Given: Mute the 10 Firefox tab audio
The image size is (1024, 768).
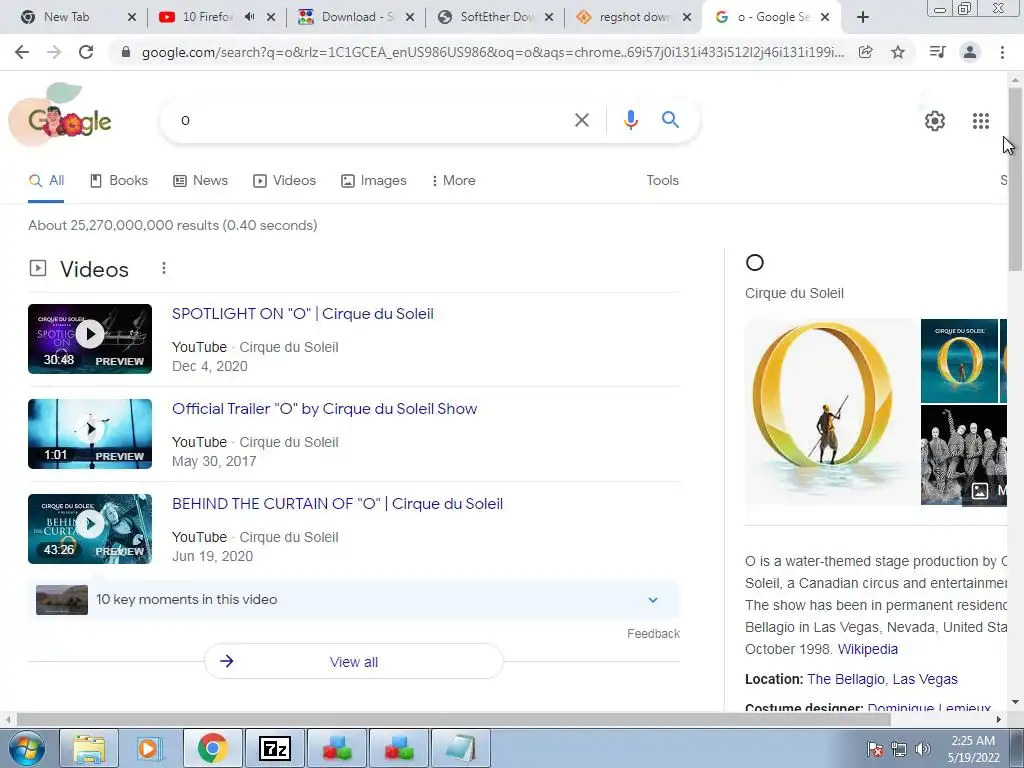Looking at the screenshot, I should pyautogui.click(x=249, y=17).
